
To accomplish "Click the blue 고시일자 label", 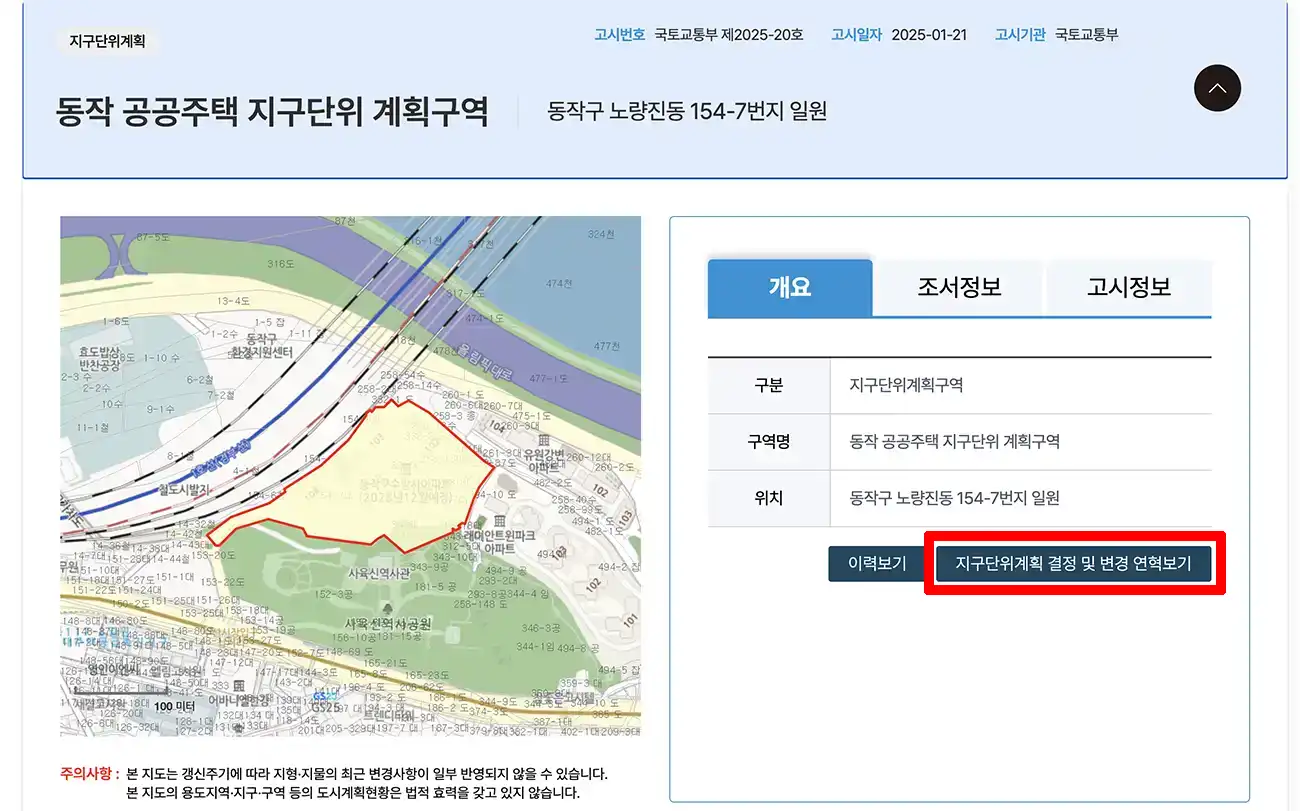I will [856, 33].
